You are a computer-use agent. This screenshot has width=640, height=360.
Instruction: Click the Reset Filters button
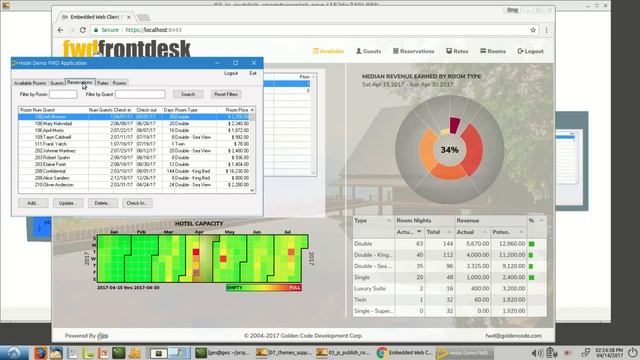pyautogui.click(x=226, y=94)
